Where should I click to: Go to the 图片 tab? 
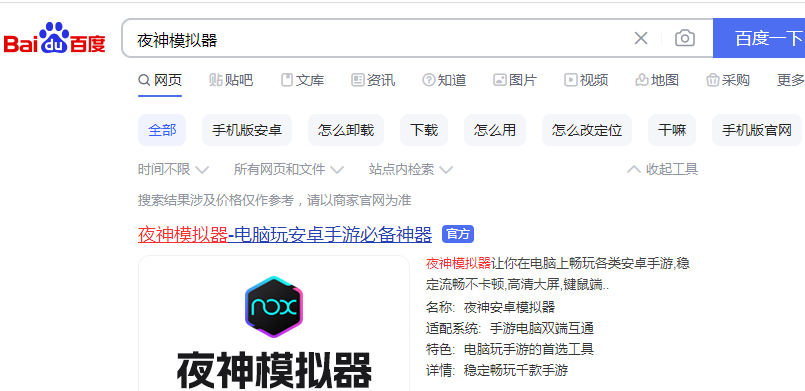tap(515, 80)
